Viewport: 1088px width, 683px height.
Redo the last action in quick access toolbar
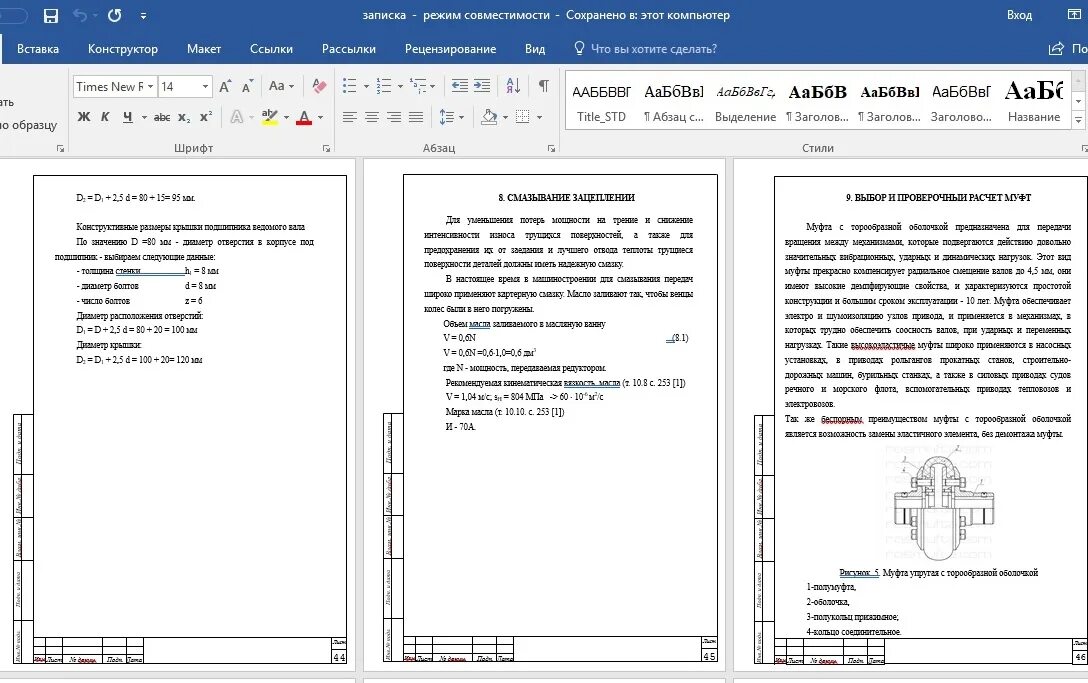tap(114, 15)
